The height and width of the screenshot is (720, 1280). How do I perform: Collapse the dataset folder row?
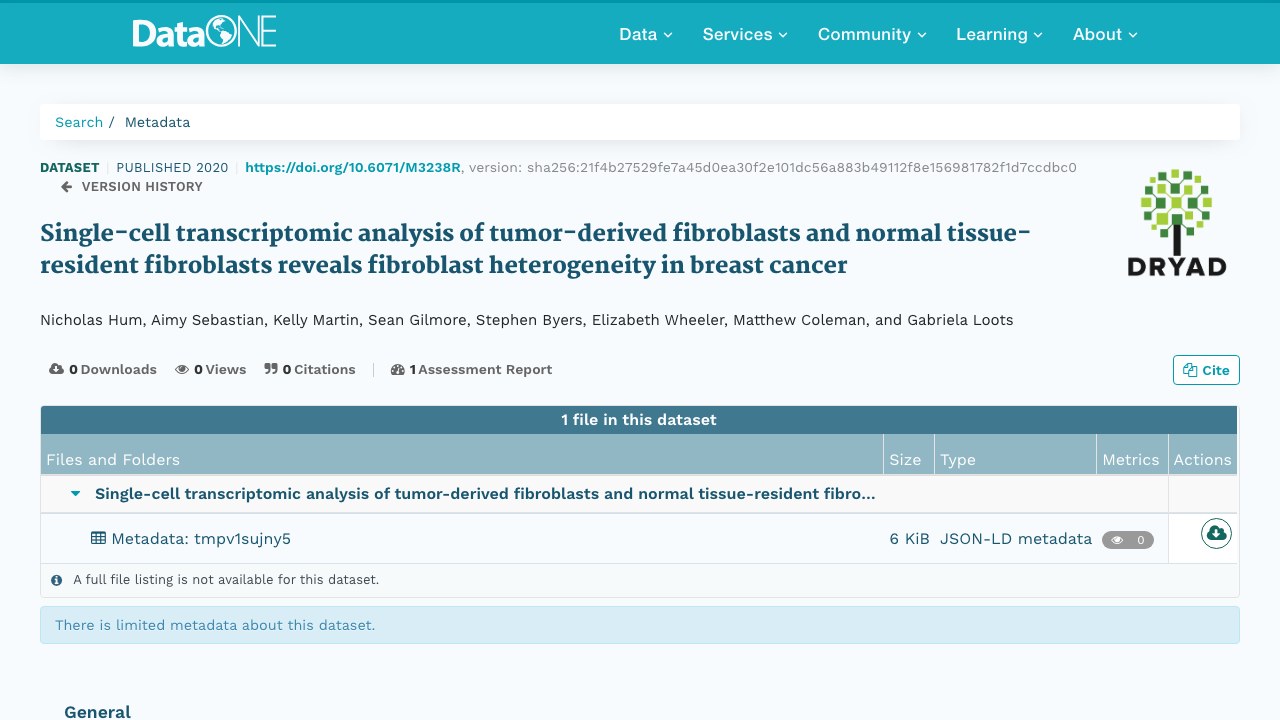coord(75,493)
